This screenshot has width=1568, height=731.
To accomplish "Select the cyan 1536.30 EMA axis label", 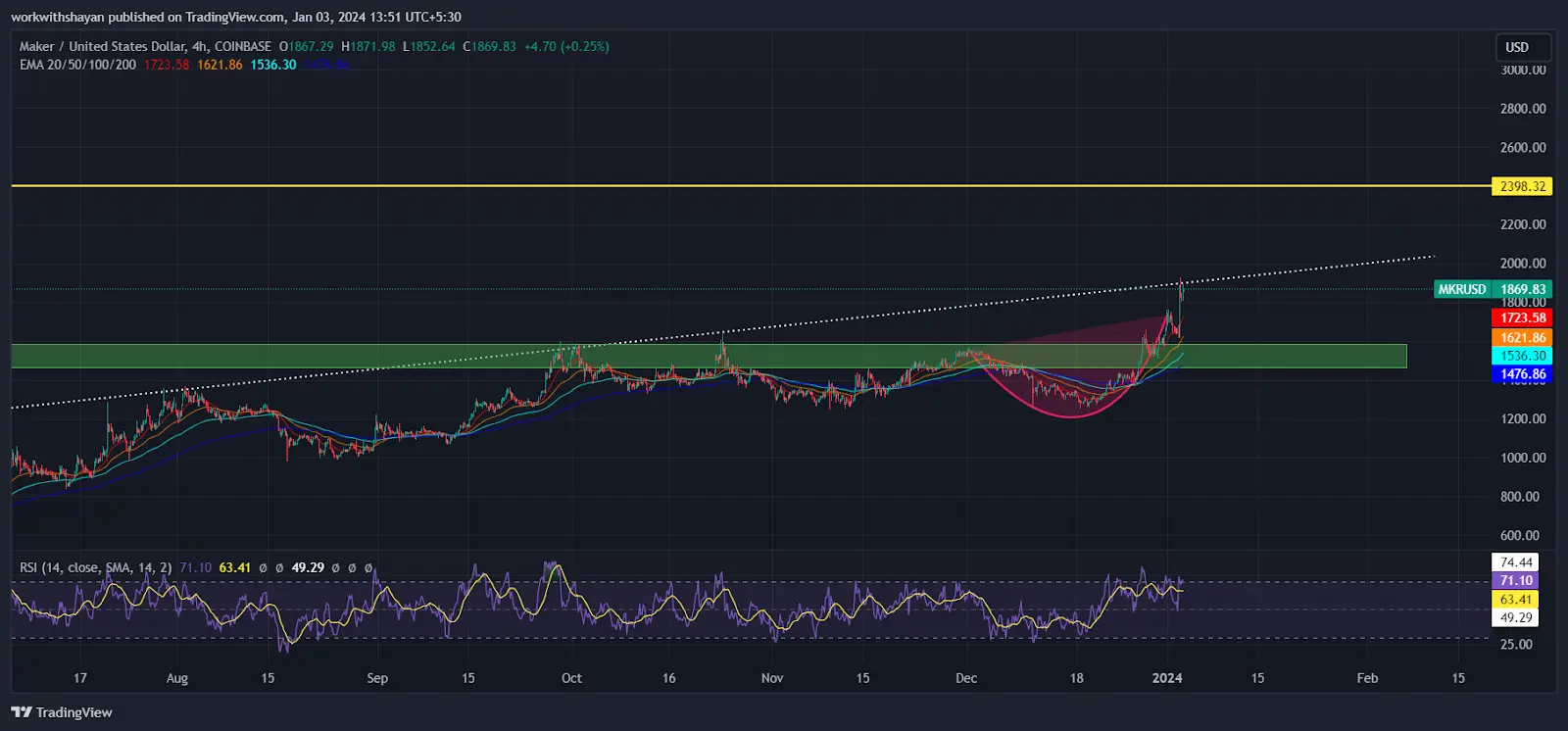I will 1522,356.
